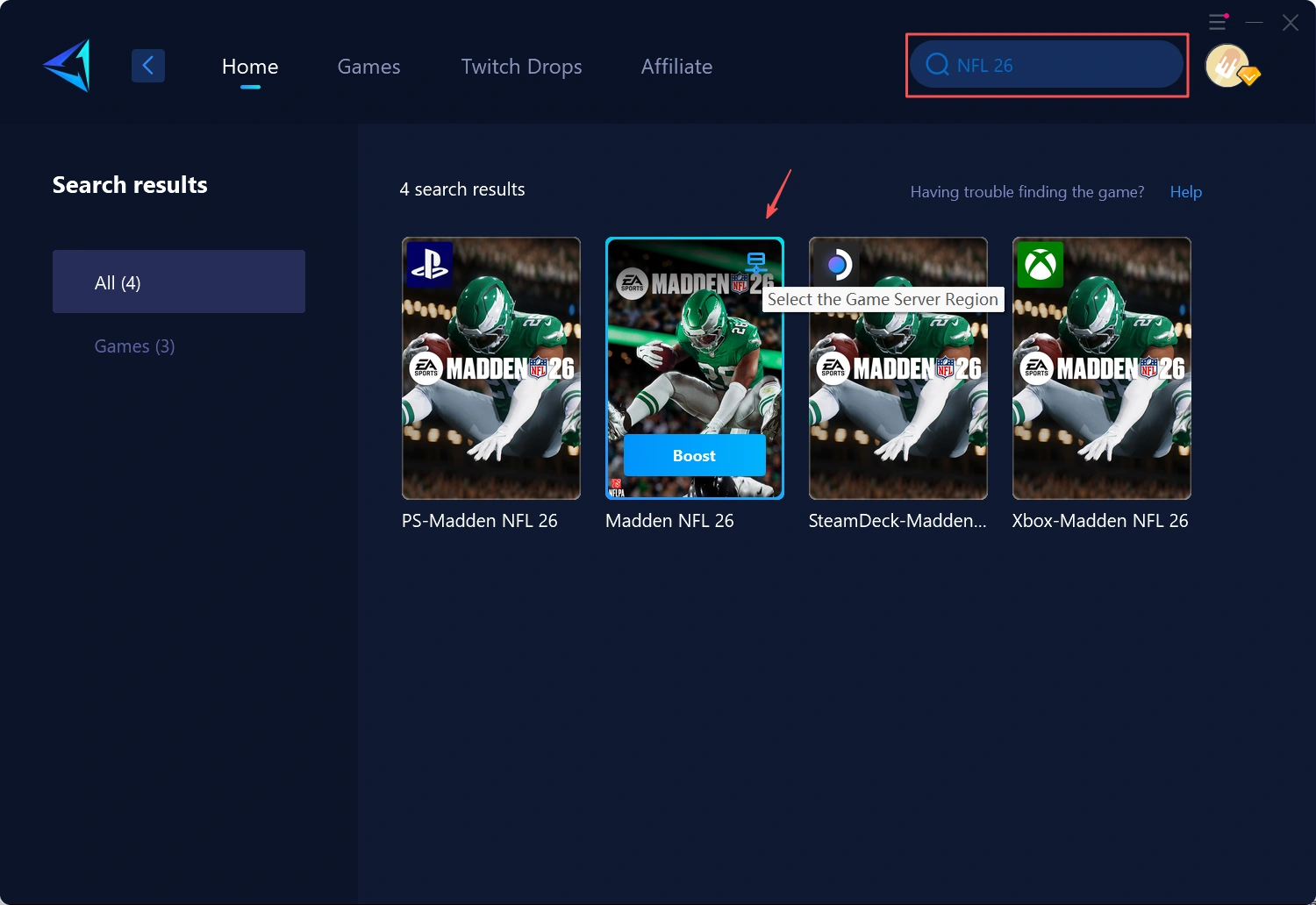Switch to the Affiliate tab
Viewport: 1316px width, 905px height.
tap(676, 66)
